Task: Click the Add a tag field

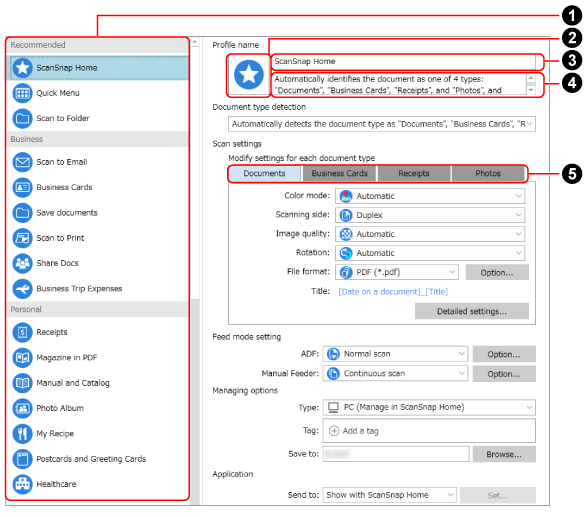Action: click(429, 431)
